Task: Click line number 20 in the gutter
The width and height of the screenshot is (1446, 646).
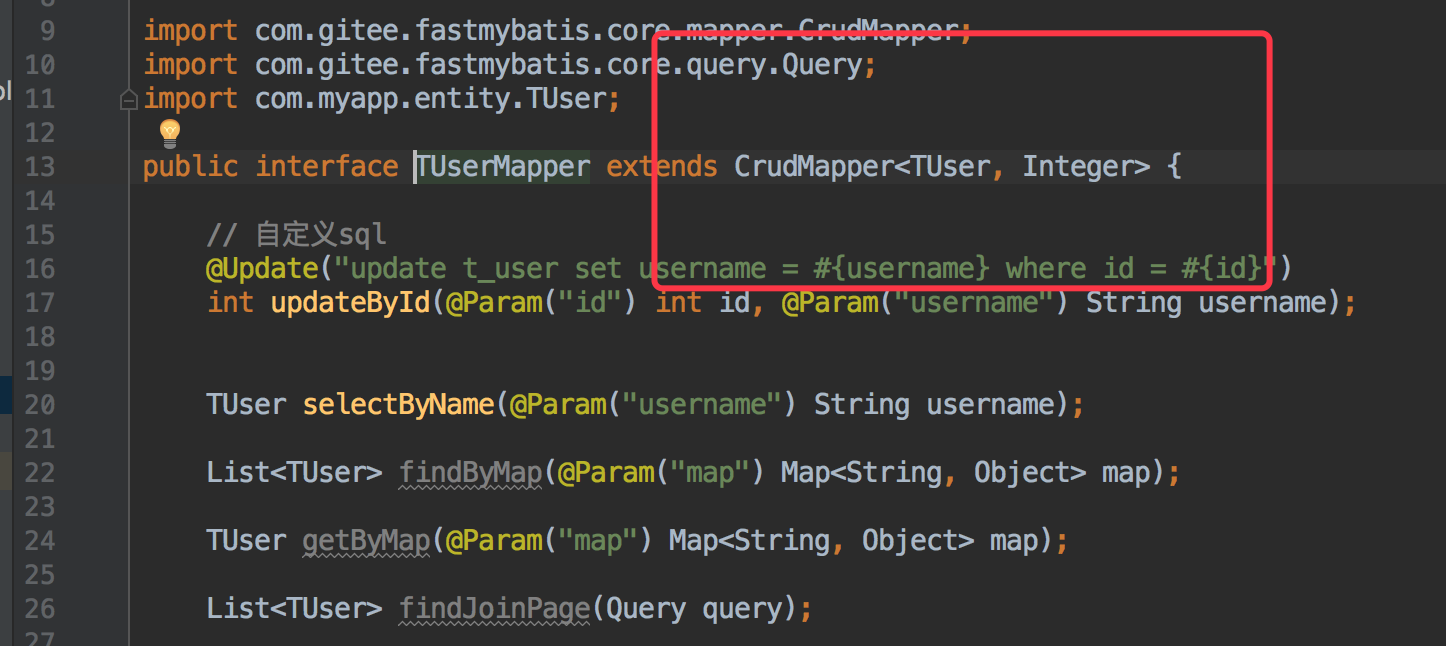Action: (40, 404)
